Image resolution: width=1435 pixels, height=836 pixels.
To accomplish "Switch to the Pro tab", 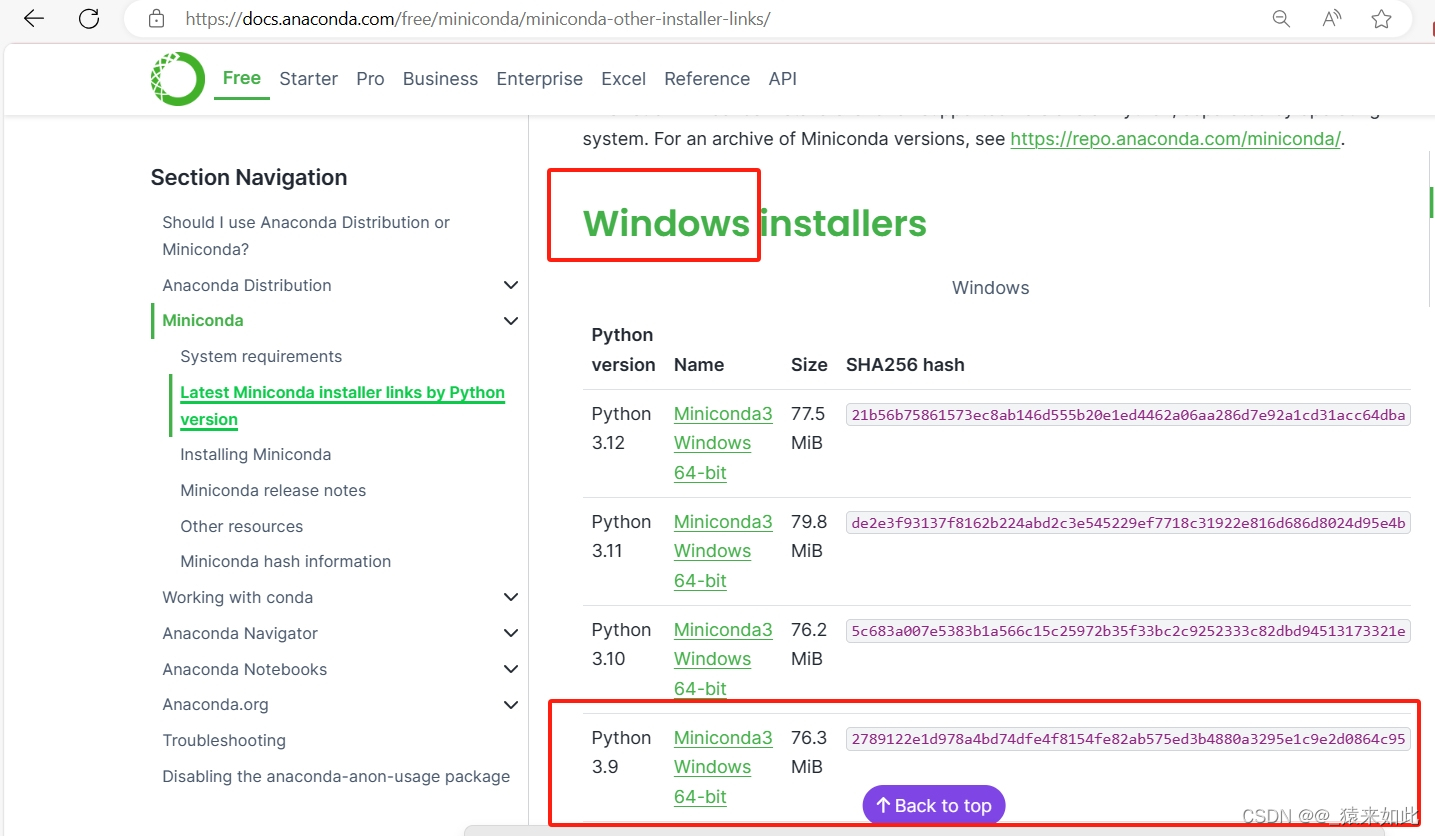I will 370,79.
